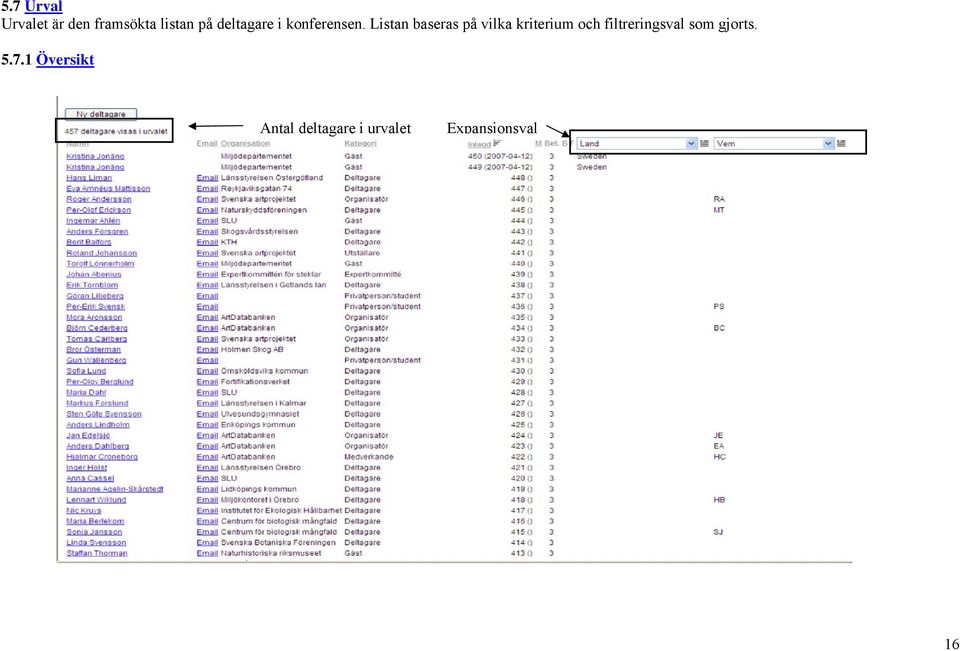Select the "449 (2007-04-12)" date cell
The image size is (960, 651).
click(500, 167)
